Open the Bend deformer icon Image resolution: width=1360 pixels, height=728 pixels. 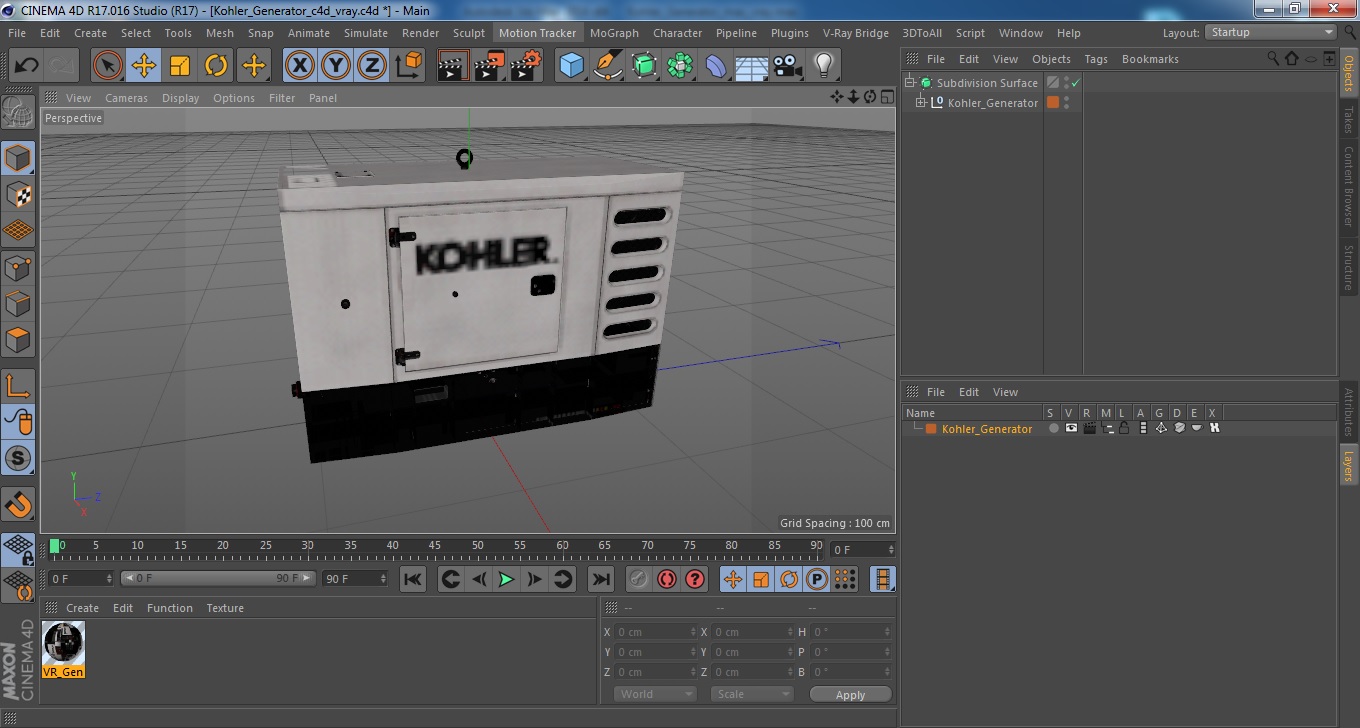(716, 66)
